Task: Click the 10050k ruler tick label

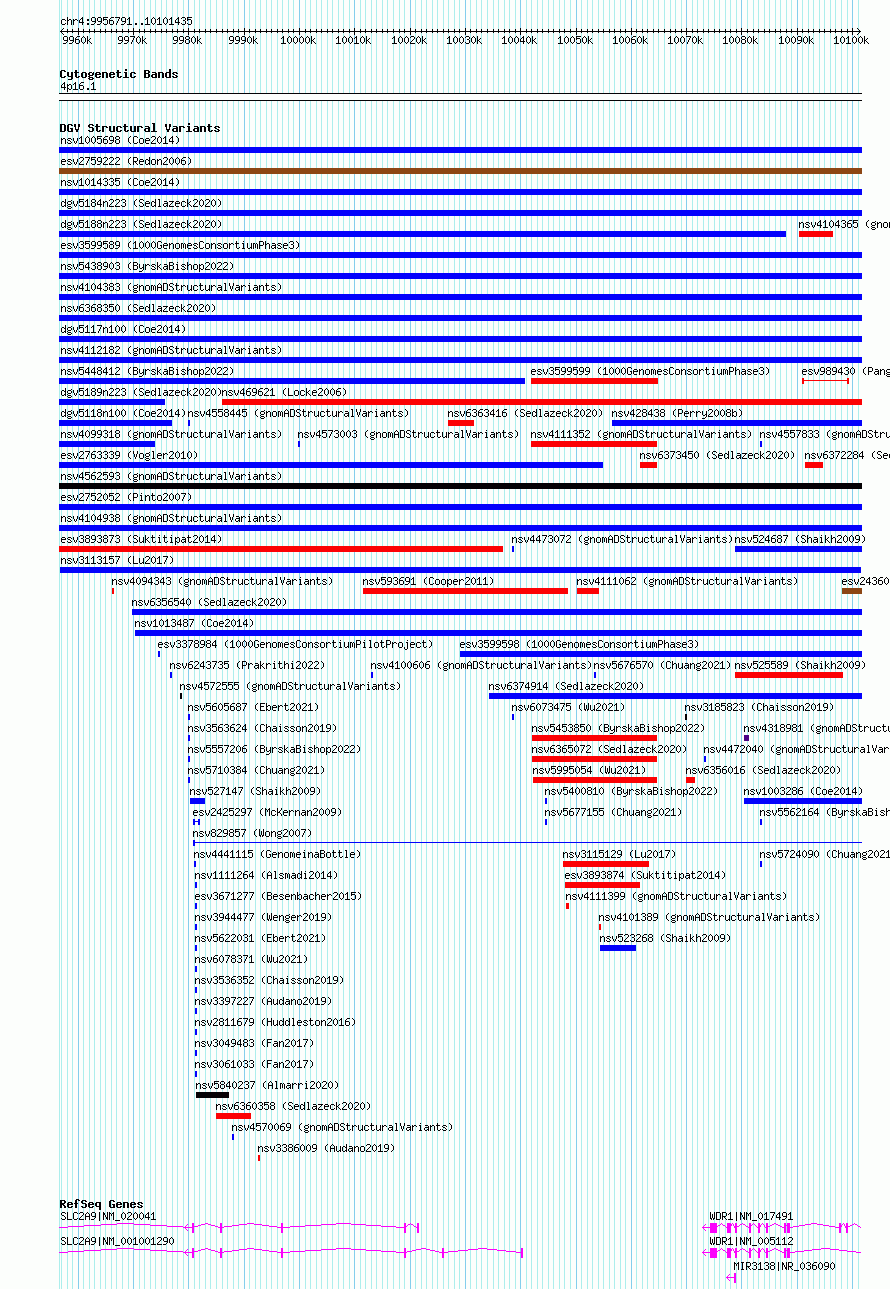Action: (x=574, y=41)
